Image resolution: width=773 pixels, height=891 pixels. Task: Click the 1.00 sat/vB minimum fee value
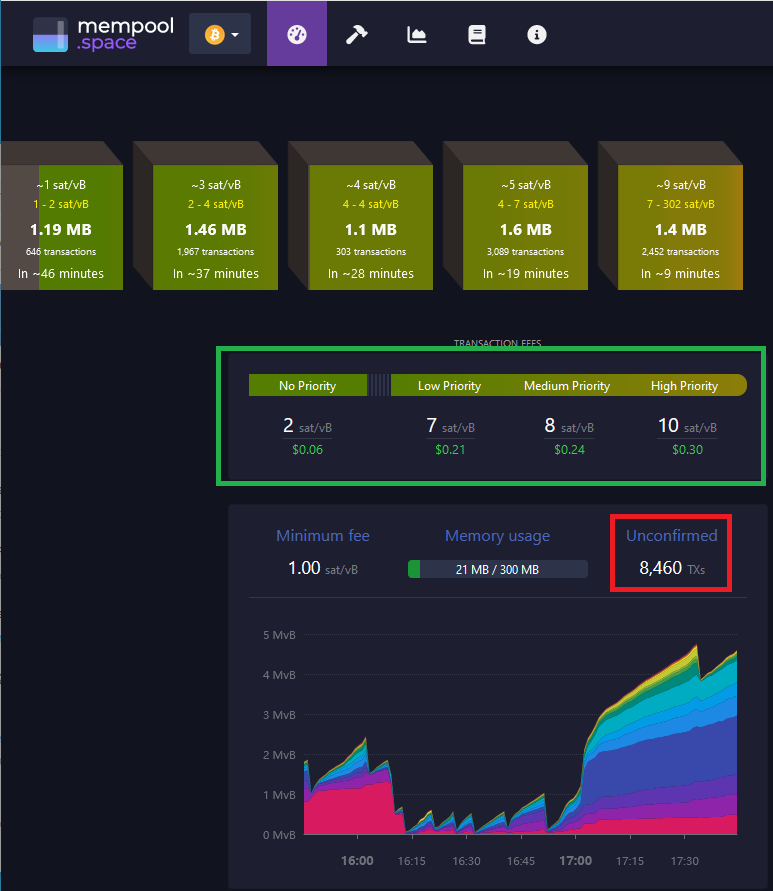[323, 568]
